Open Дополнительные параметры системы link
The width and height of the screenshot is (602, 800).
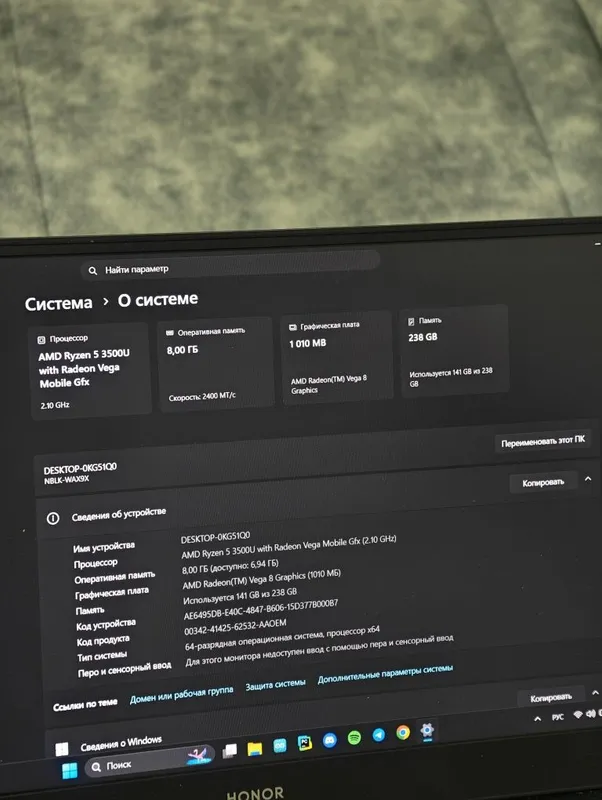[385, 674]
